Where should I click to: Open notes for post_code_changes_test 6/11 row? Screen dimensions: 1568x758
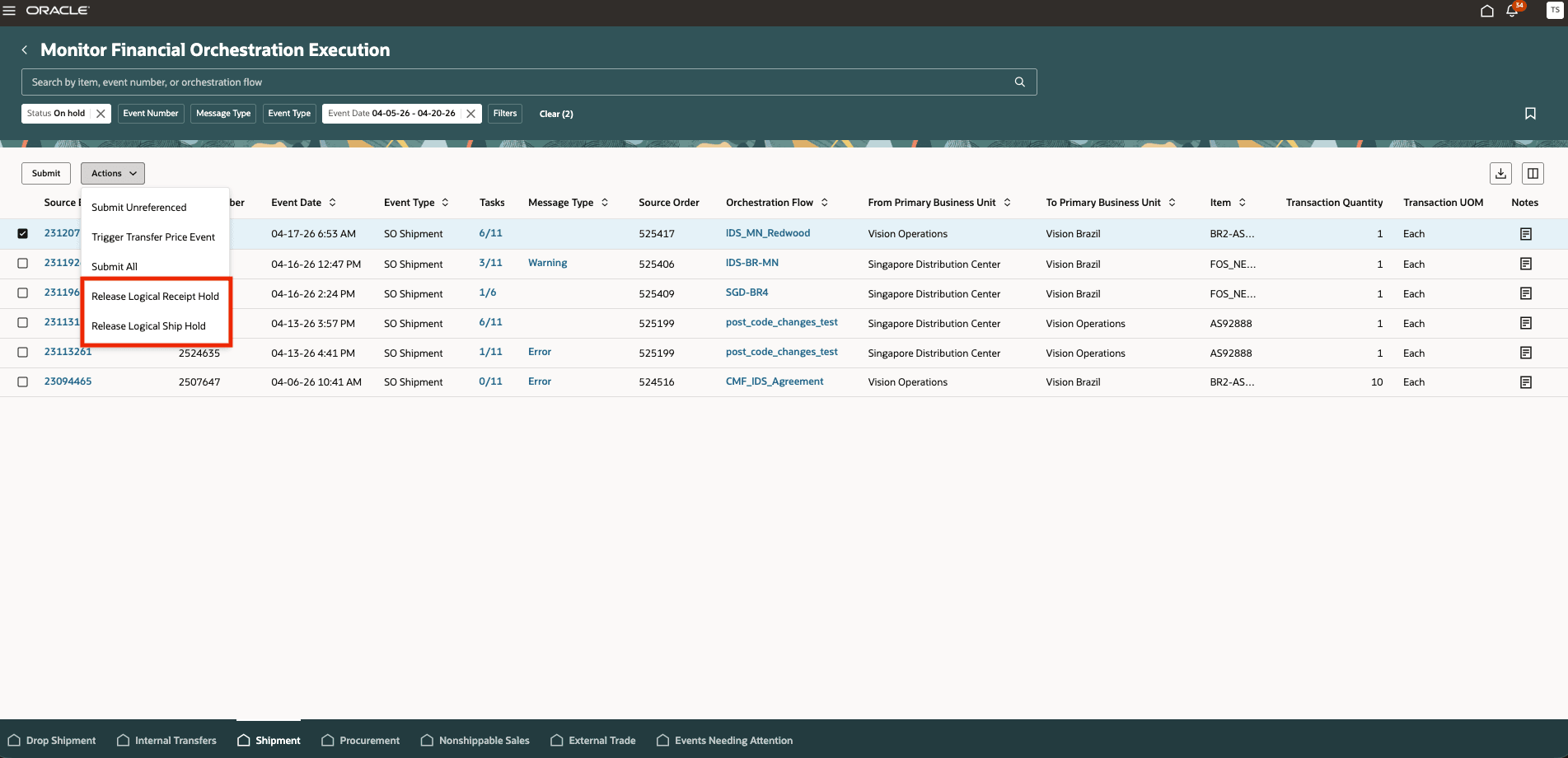point(1525,323)
